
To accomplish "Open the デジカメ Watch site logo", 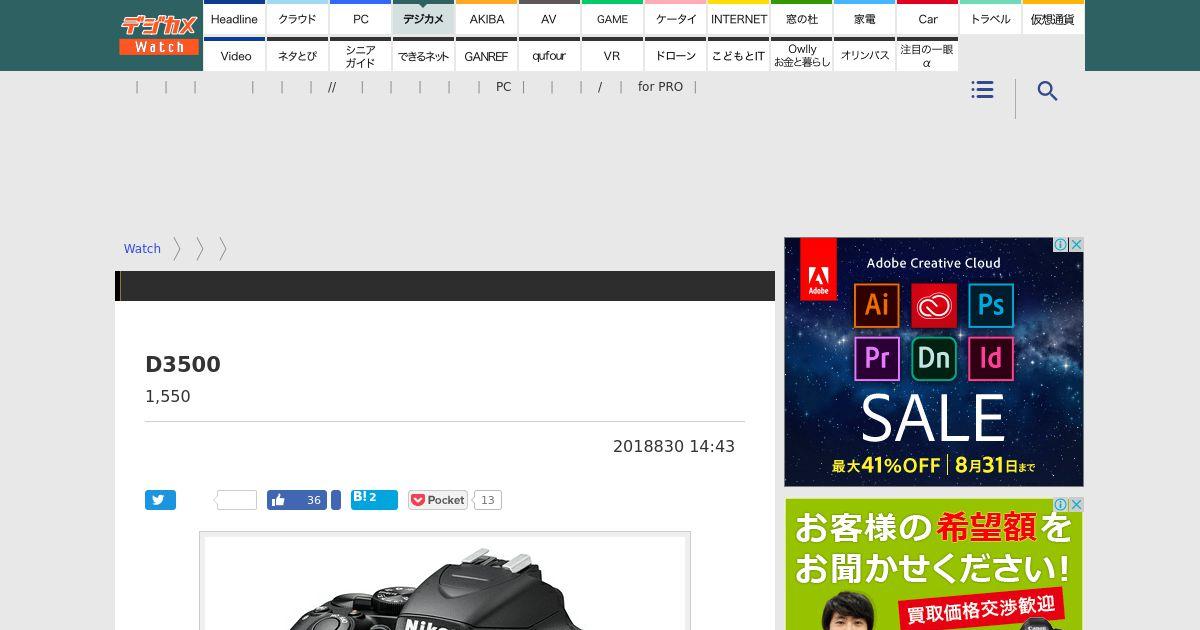I will click(x=160, y=34).
